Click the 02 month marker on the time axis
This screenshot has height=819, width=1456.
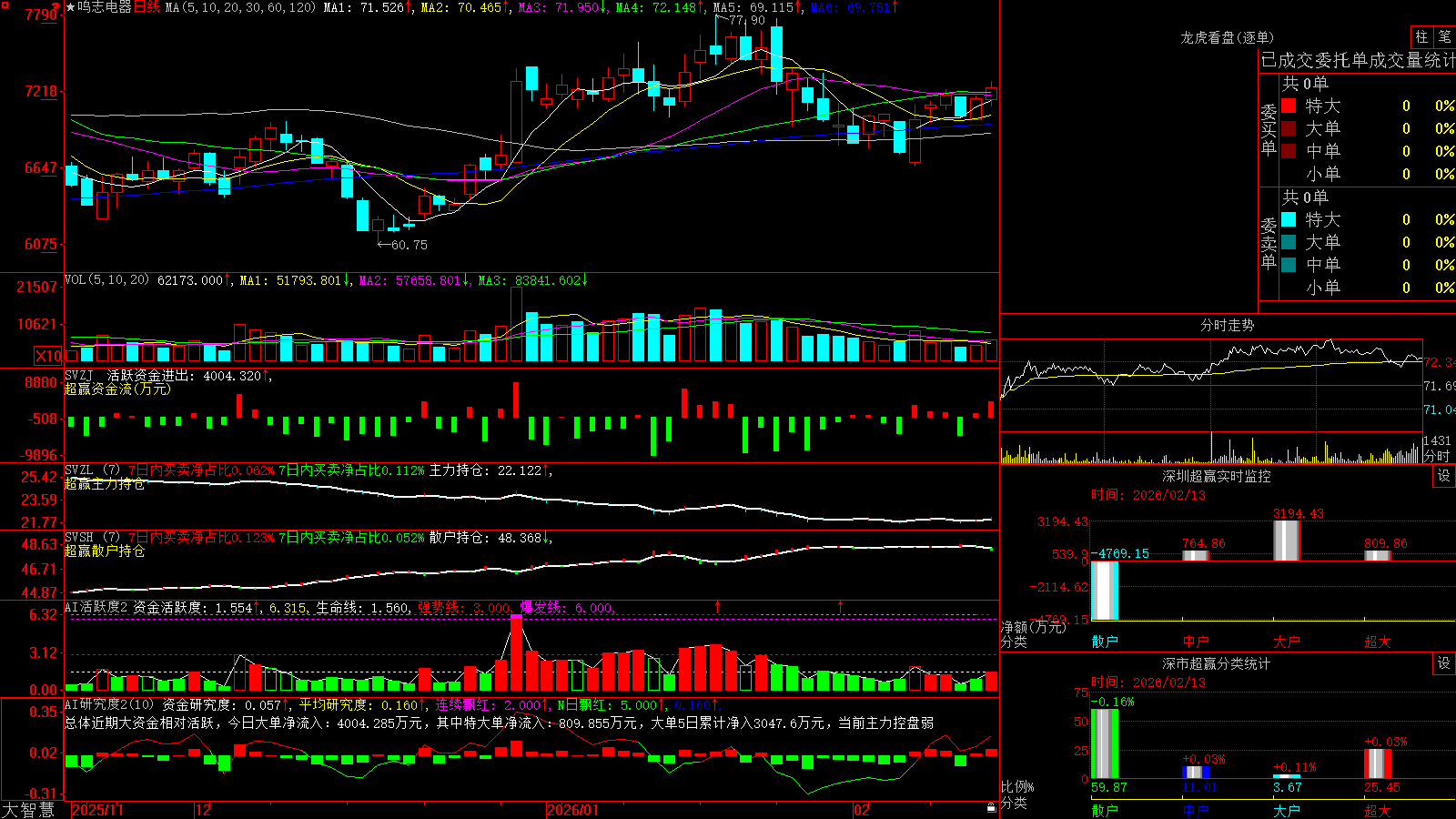(x=862, y=810)
